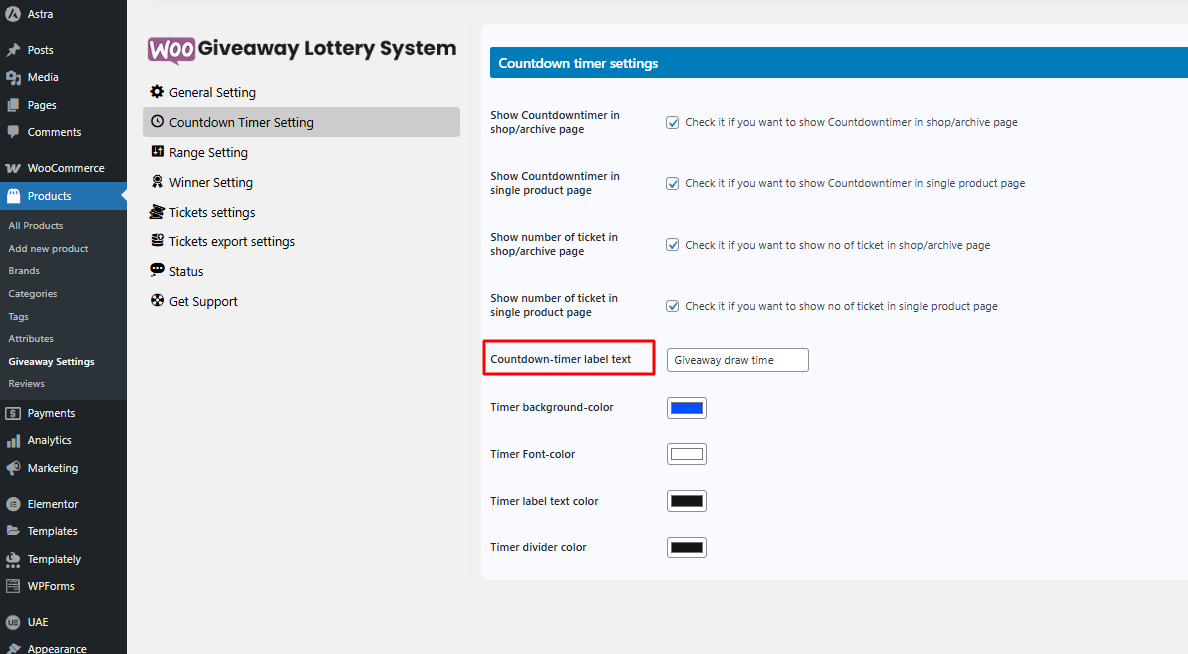Click the WooCommerce icon in sidebar

tap(13, 168)
